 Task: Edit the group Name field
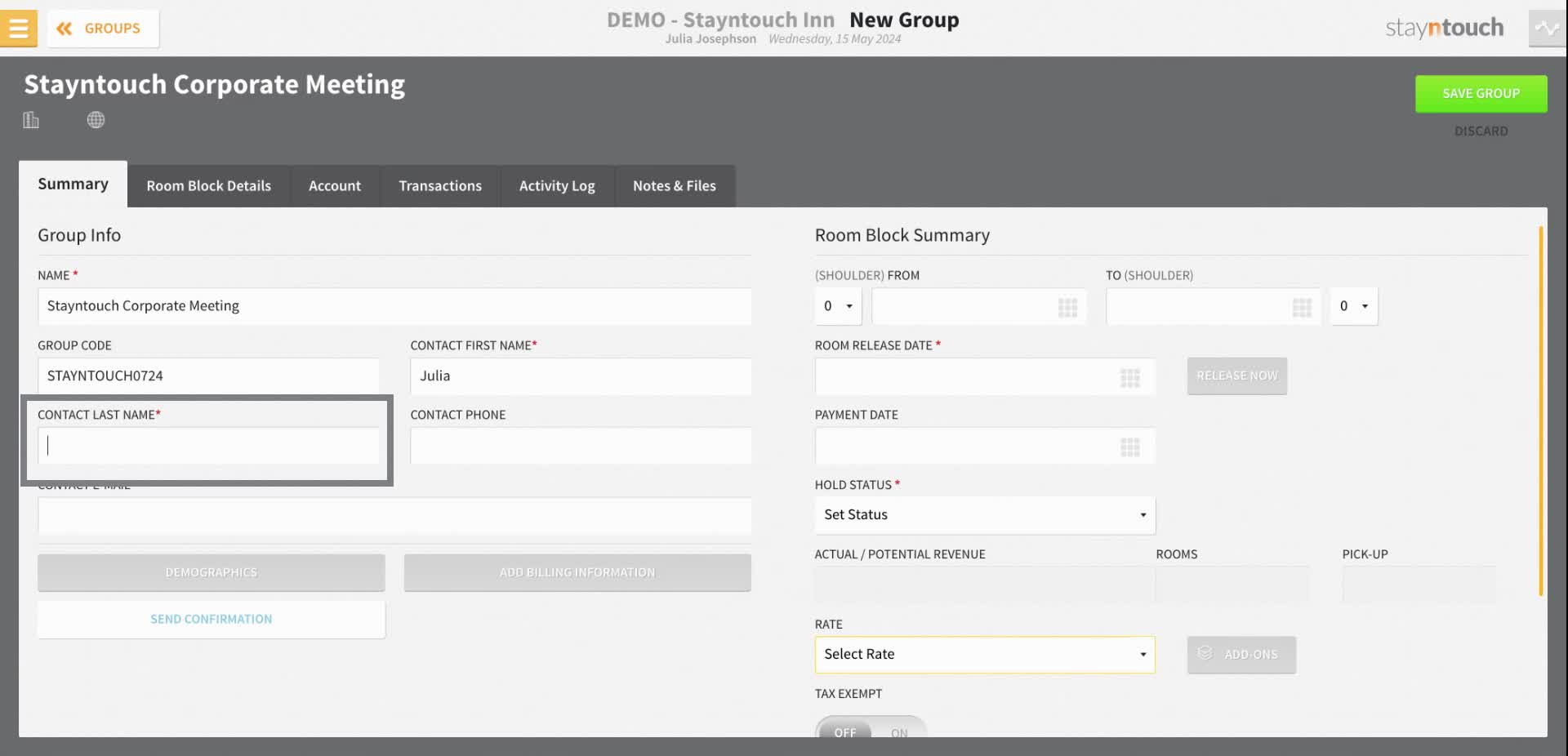[x=394, y=306]
